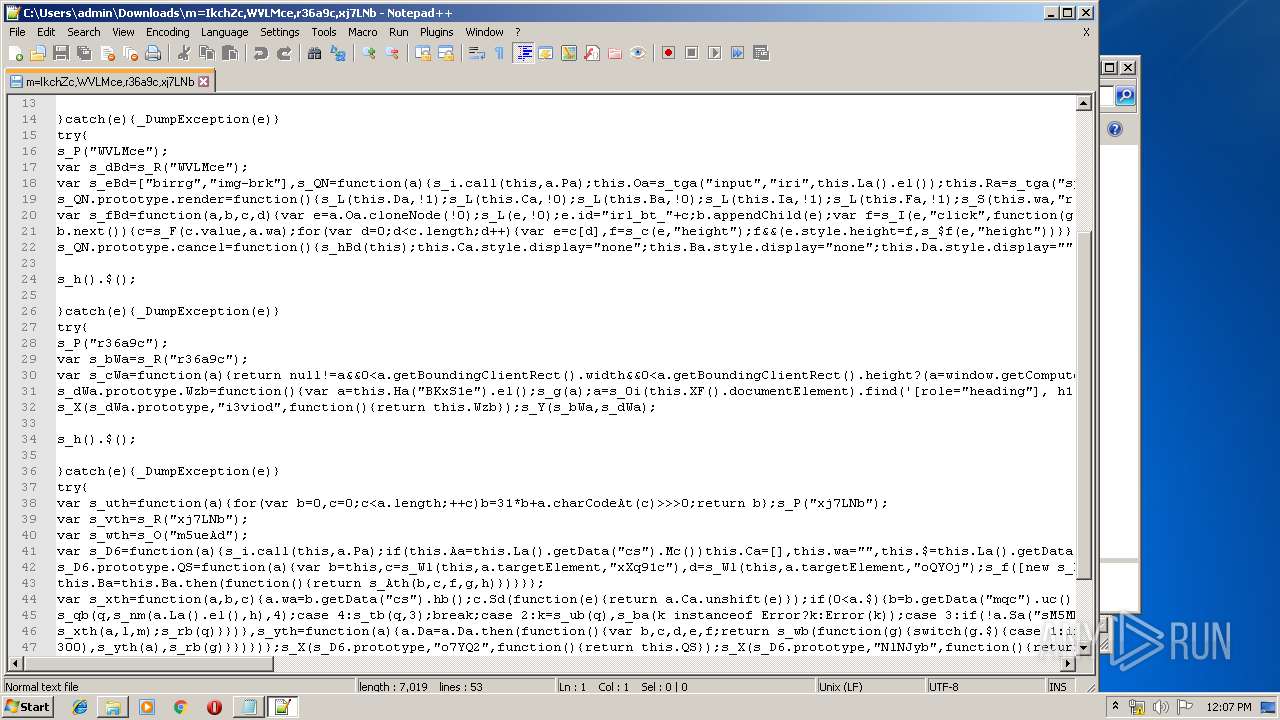Open the Function List icon

click(x=591, y=53)
